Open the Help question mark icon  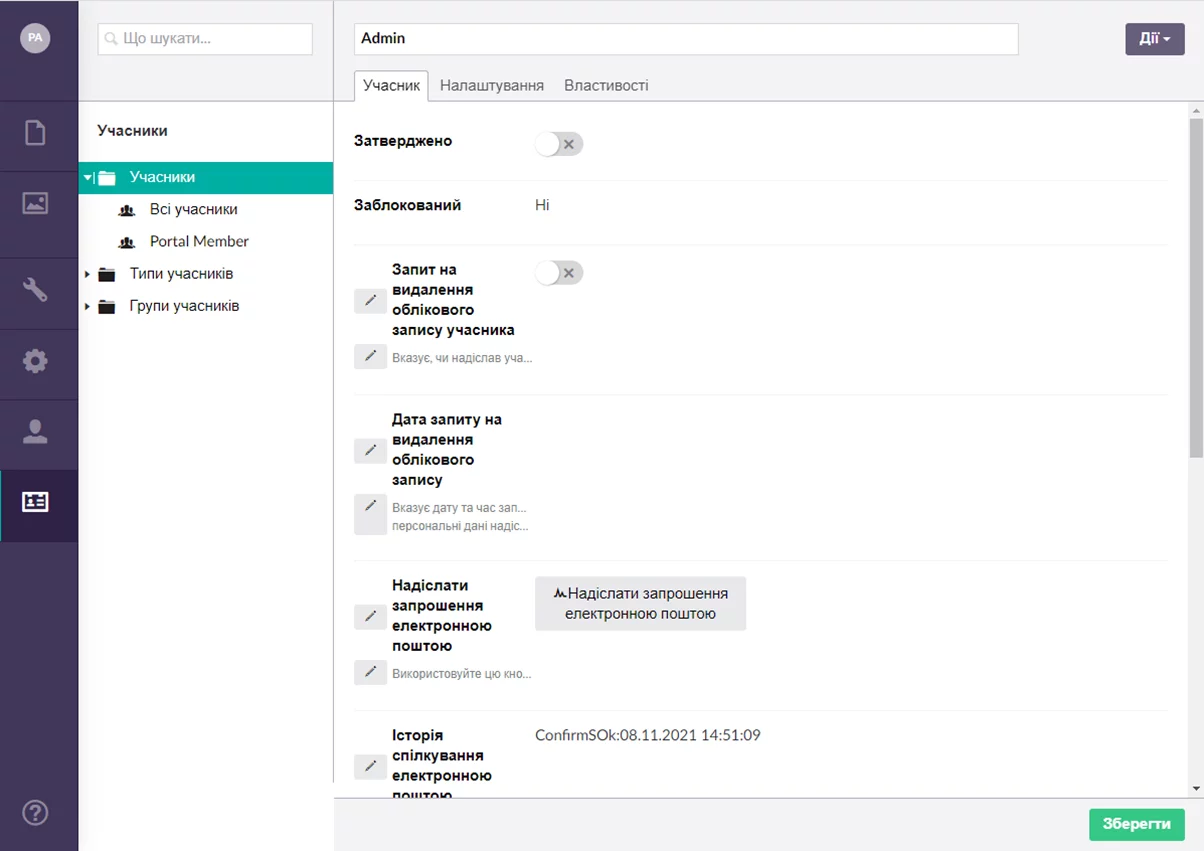coord(35,812)
